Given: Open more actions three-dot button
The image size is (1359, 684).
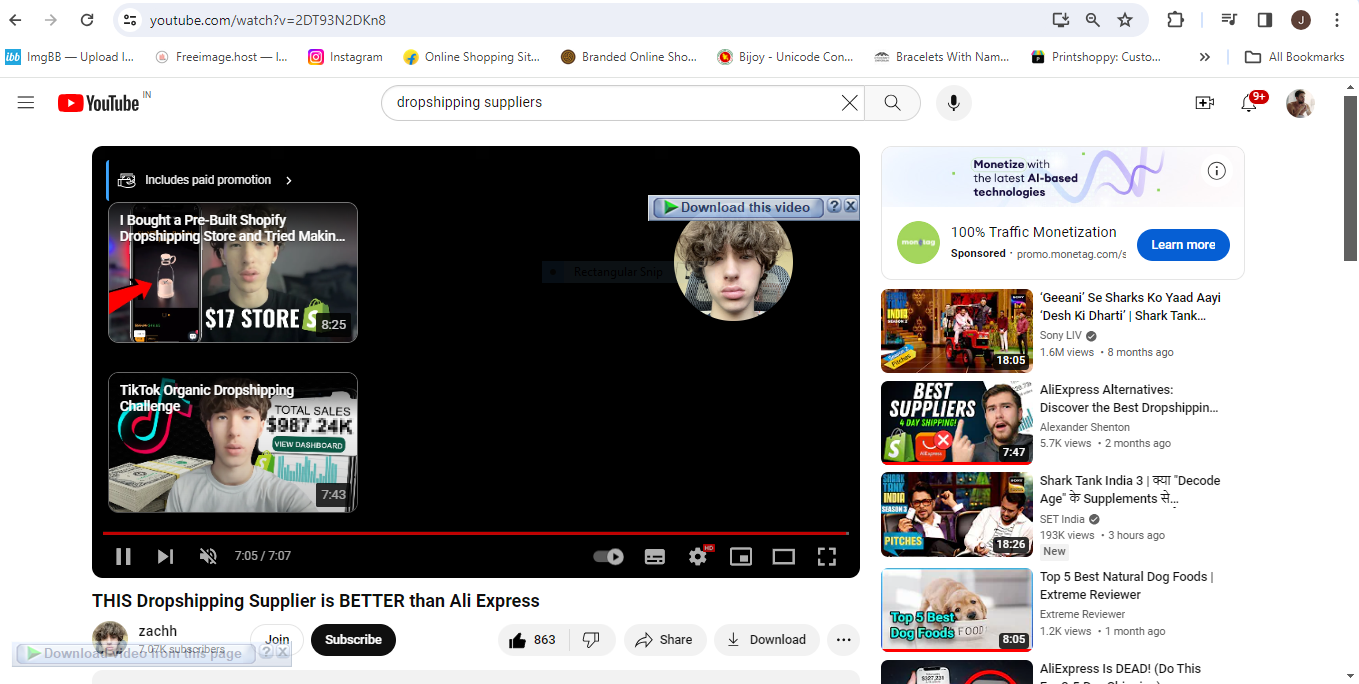Looking at the screenshot, I should [844, 640].
